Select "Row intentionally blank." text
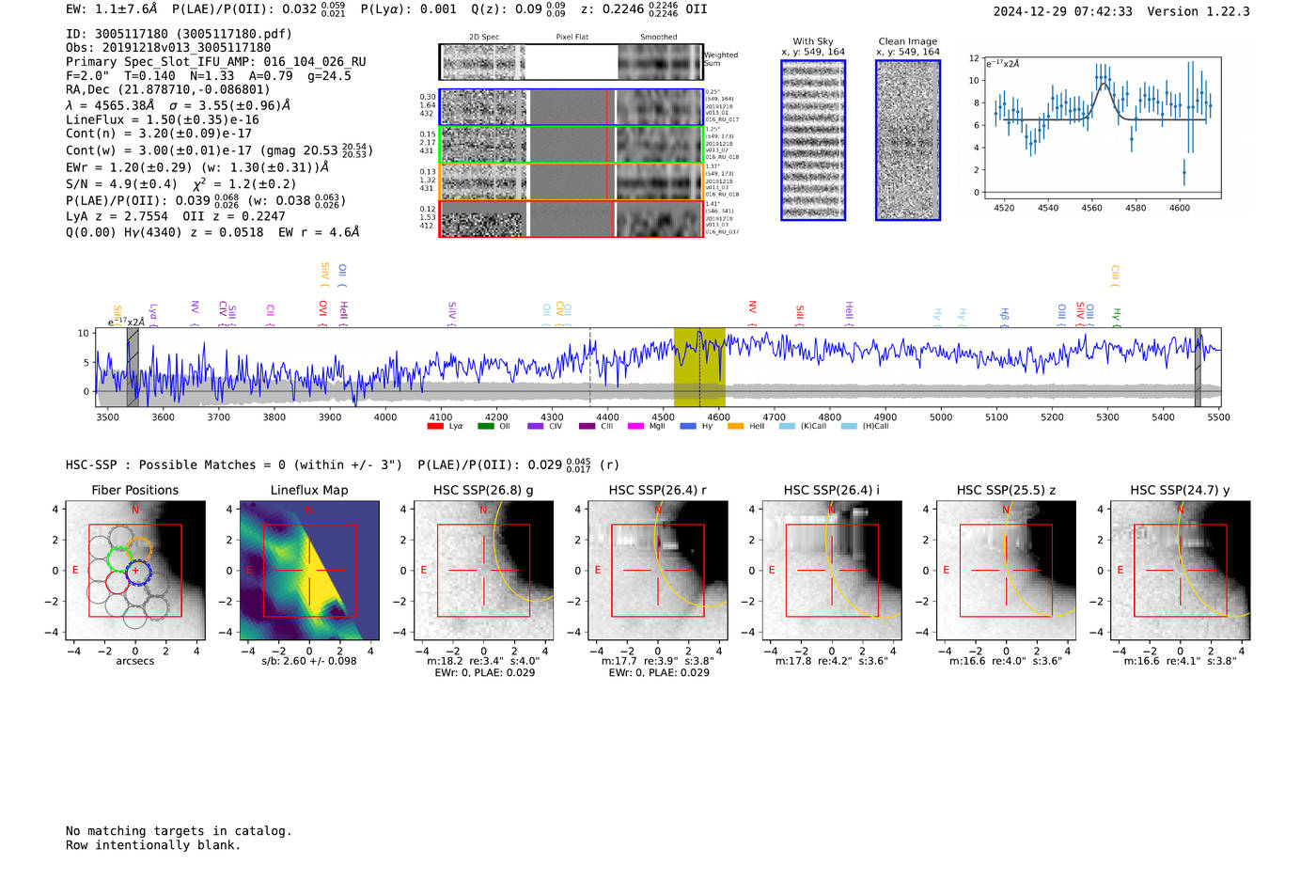This screenshot has height=896, width=1316. [x=153, y=845]
